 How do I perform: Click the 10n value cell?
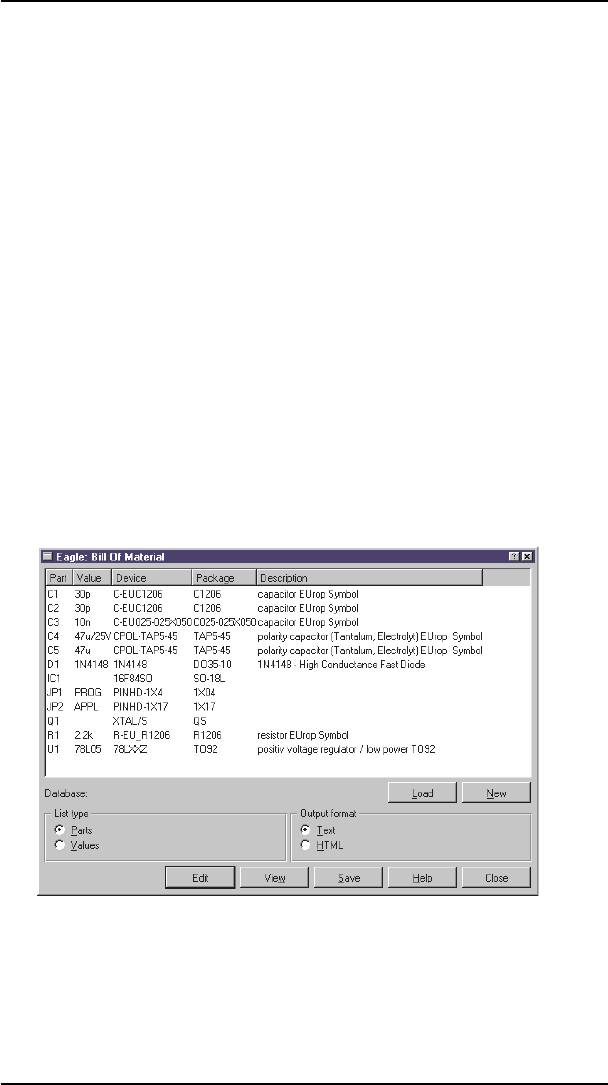click(x=82, y=621)
